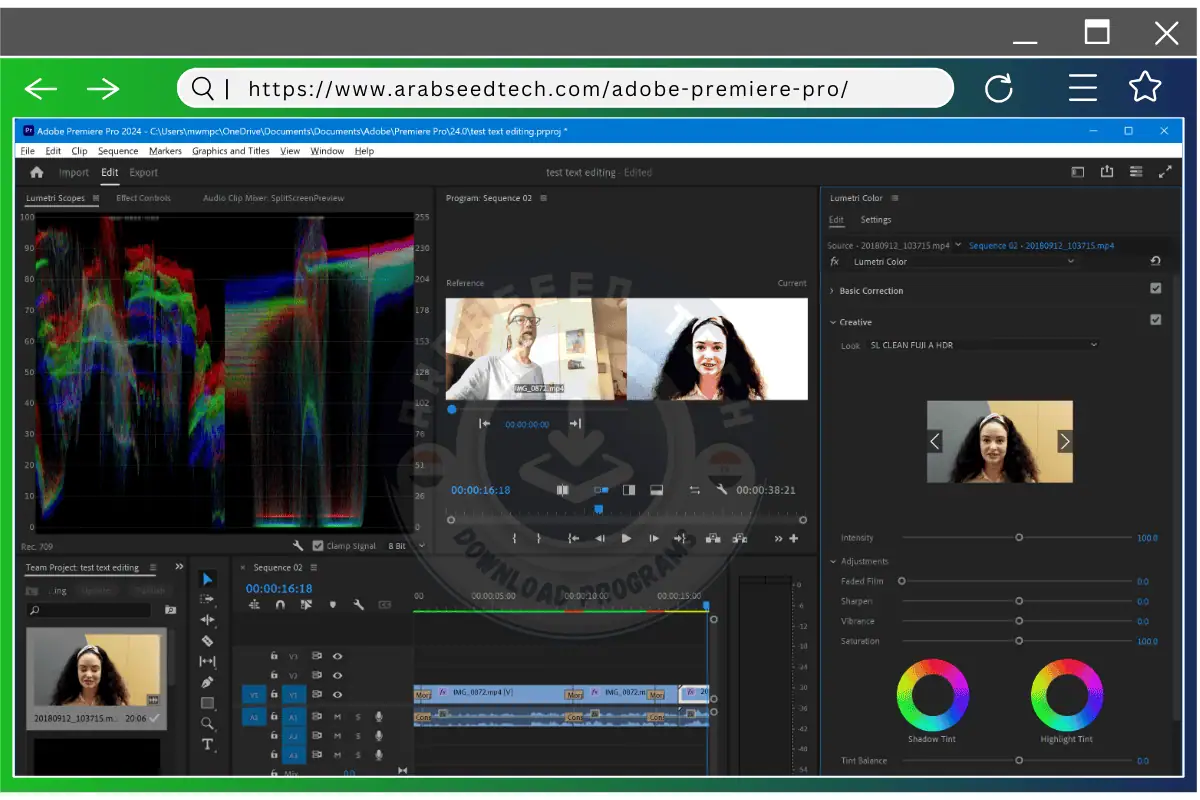Uncheck the Creative section checkbox
Image resolution: width=1200 pixels, height=800 pixels.
[x=1156, y=321]
